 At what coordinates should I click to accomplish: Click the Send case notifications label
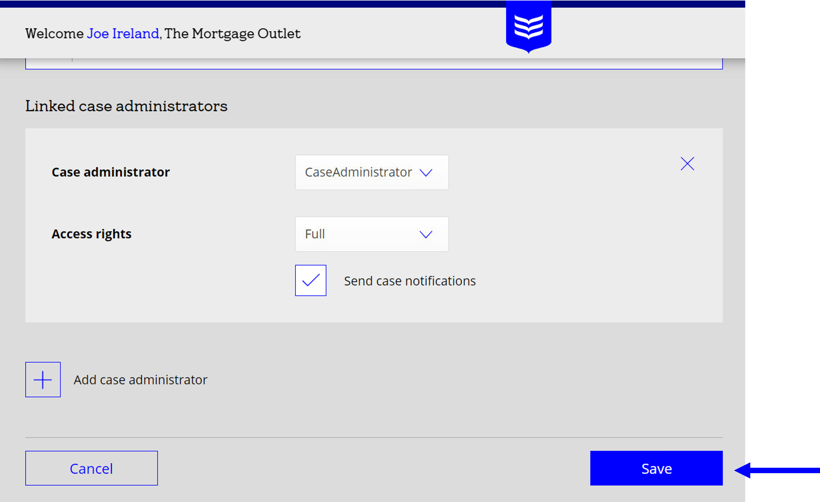[409, 281]
